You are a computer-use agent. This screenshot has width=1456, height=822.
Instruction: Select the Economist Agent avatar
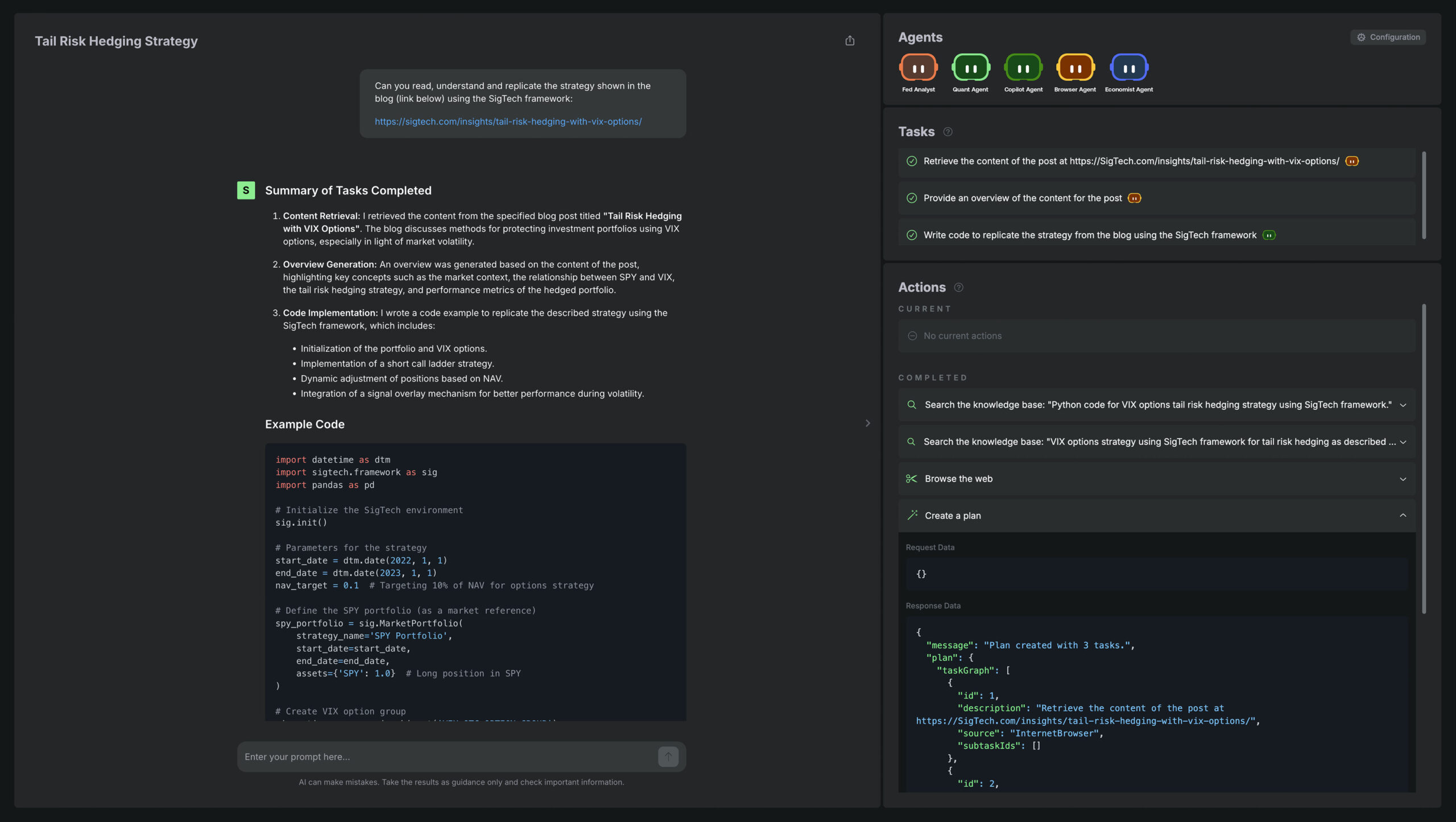(1129, 68)
